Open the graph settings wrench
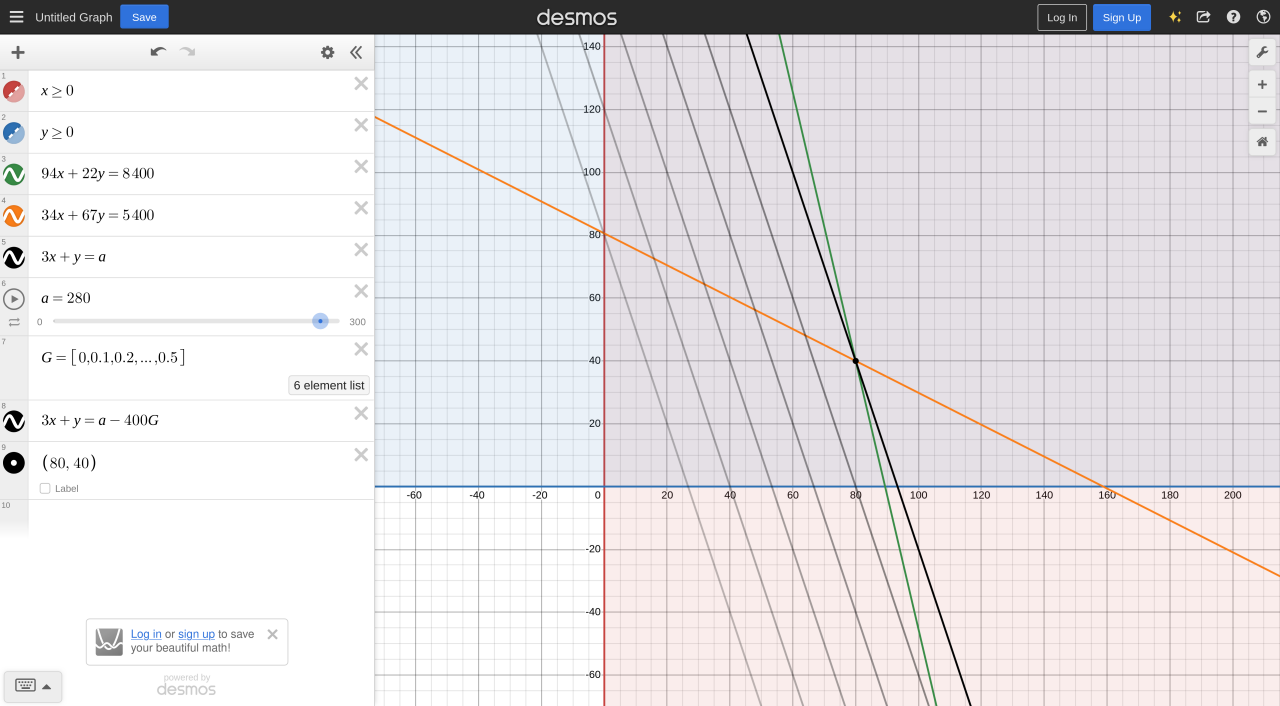This screenshot has height=706, width=1280. 1262,52
